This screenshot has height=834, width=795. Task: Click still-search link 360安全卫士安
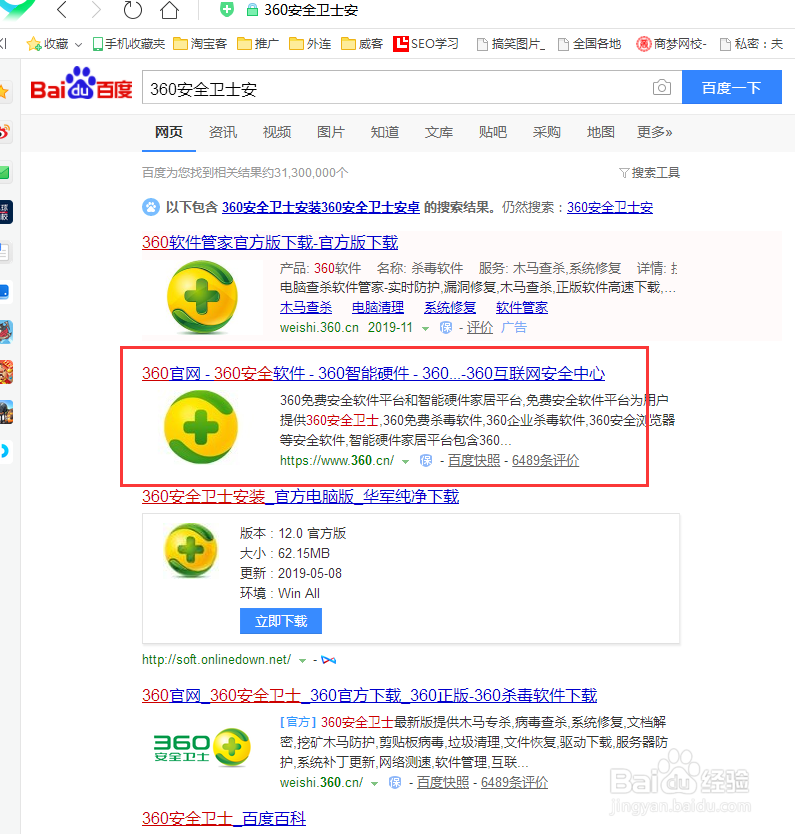tap(610, 207)
